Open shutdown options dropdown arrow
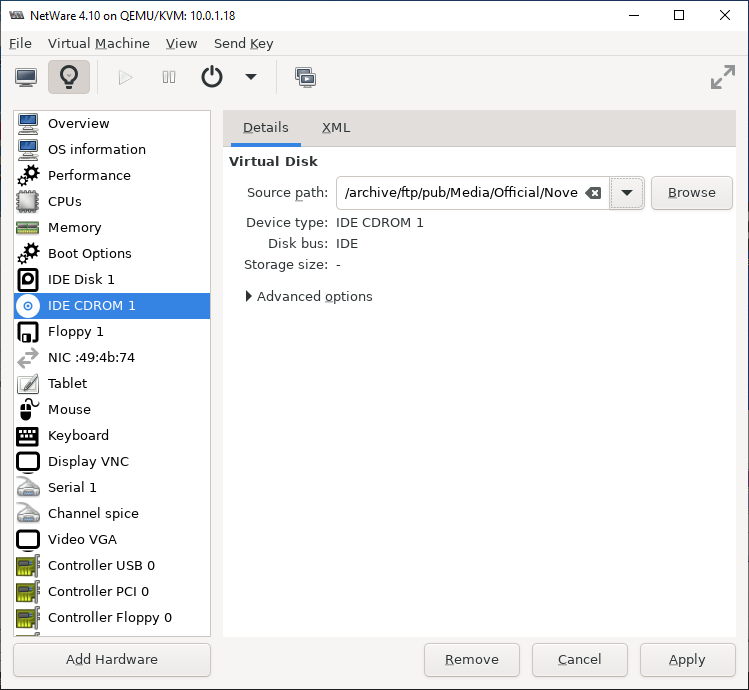The height and width of the screenshot is (690, 749). coord(251,77)
